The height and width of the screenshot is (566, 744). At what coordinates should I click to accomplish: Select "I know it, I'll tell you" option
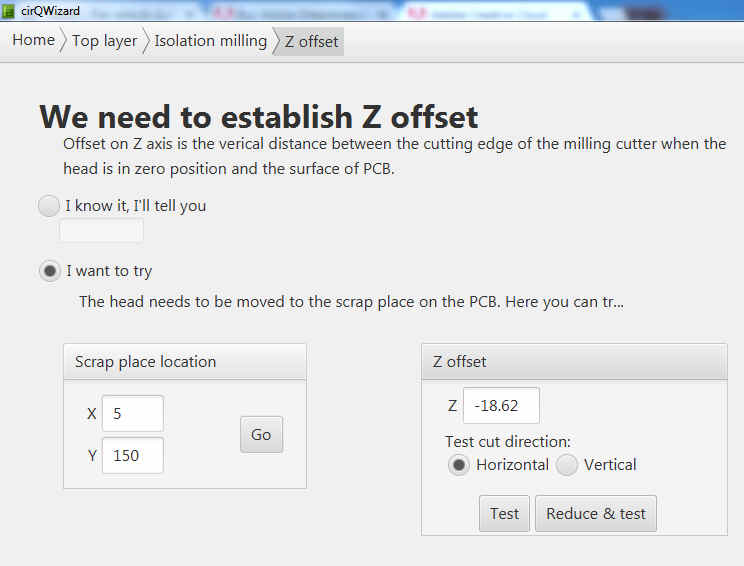[49, 206]
